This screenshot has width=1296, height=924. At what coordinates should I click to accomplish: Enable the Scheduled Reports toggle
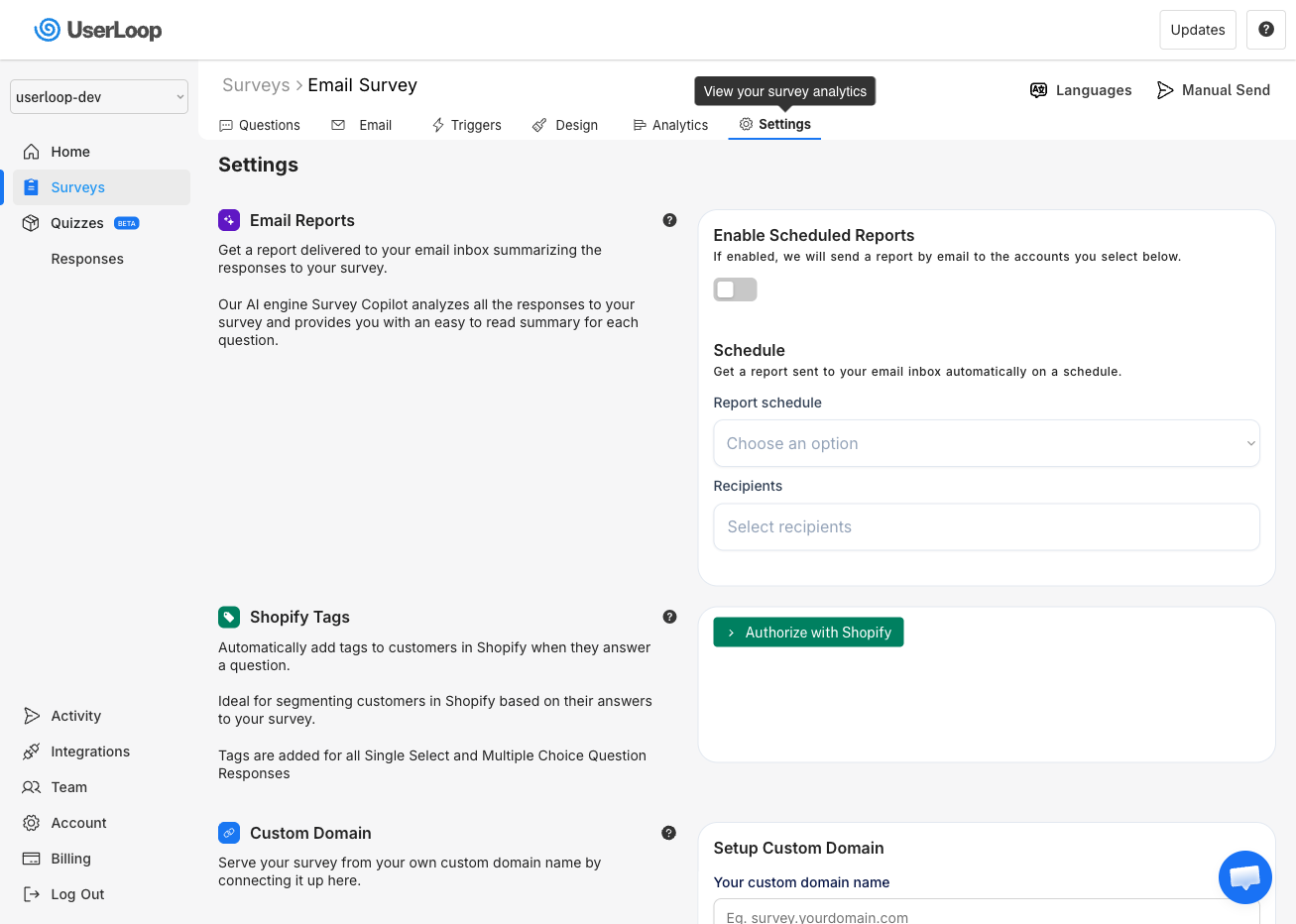(x=735, y=289)
